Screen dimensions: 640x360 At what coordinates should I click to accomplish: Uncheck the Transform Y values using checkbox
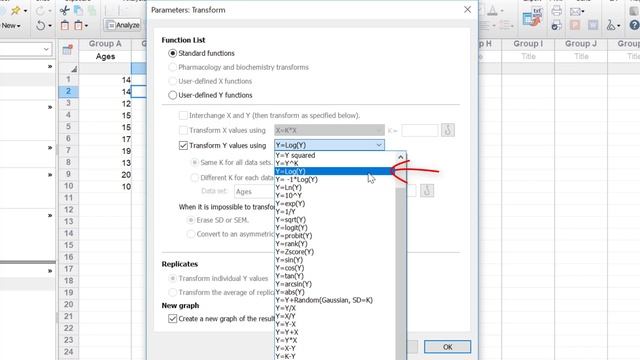coord(183,145)
